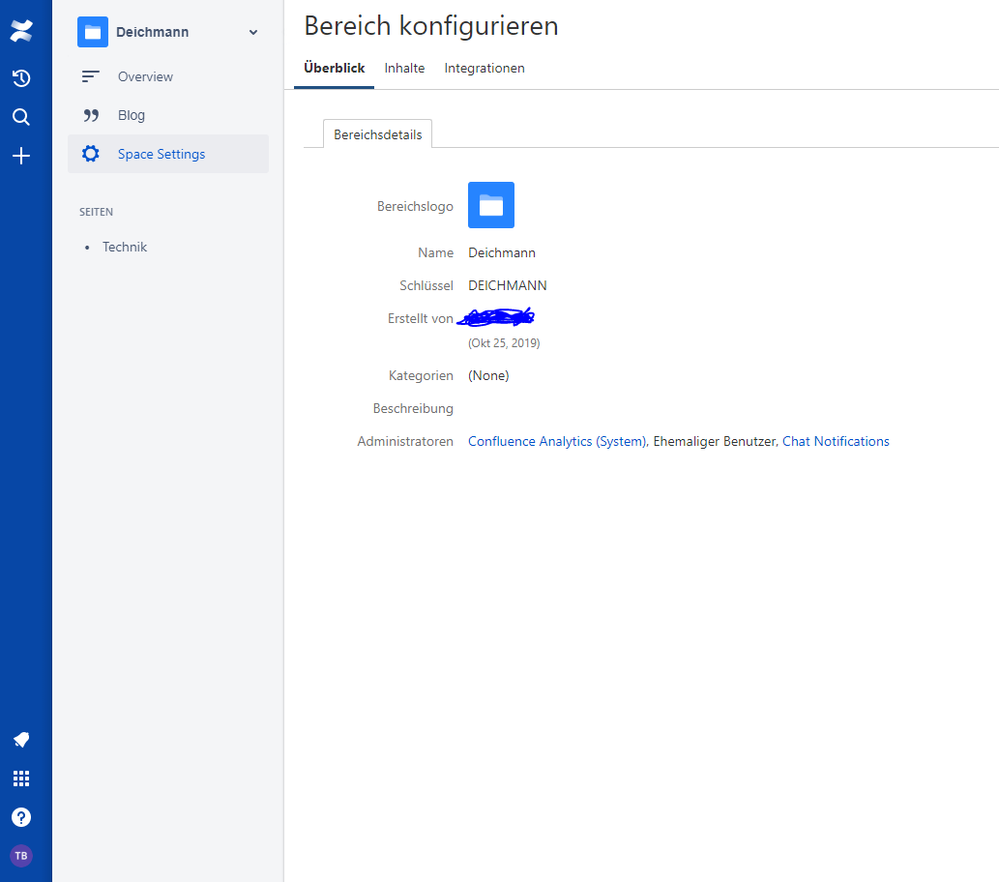Open the Overview sidebar item
Image resolution: width=999 pixels, height=882 pixels.
point(168,76)
